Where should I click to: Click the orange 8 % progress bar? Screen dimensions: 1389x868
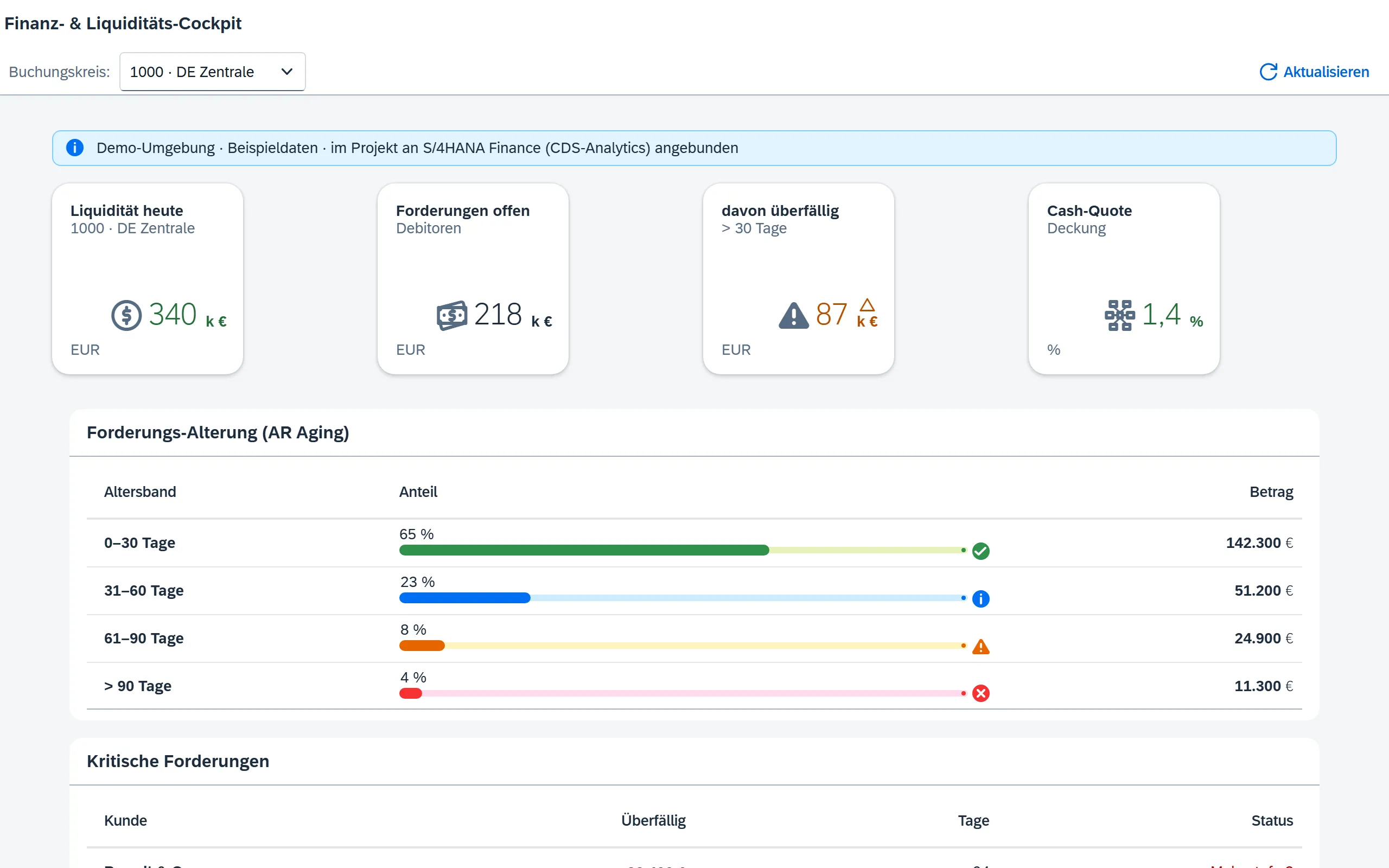tap(683, 645)
